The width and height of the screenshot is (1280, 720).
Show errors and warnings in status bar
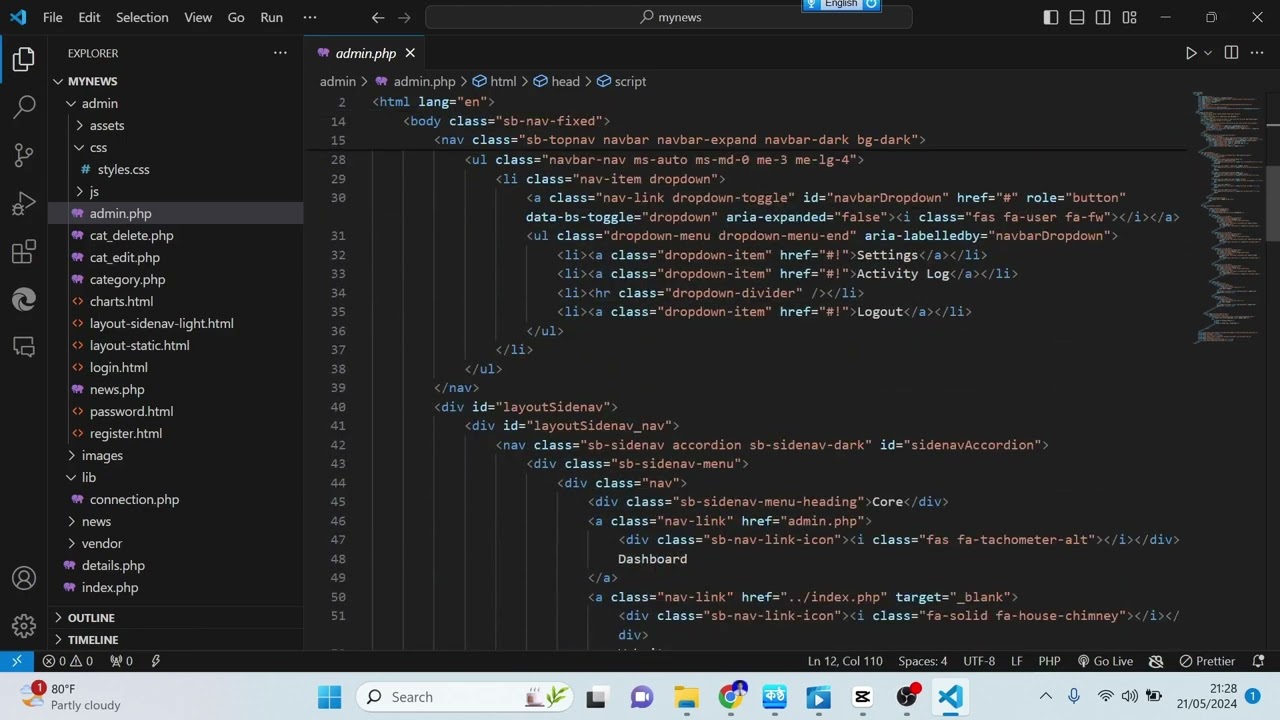point(68,661)
